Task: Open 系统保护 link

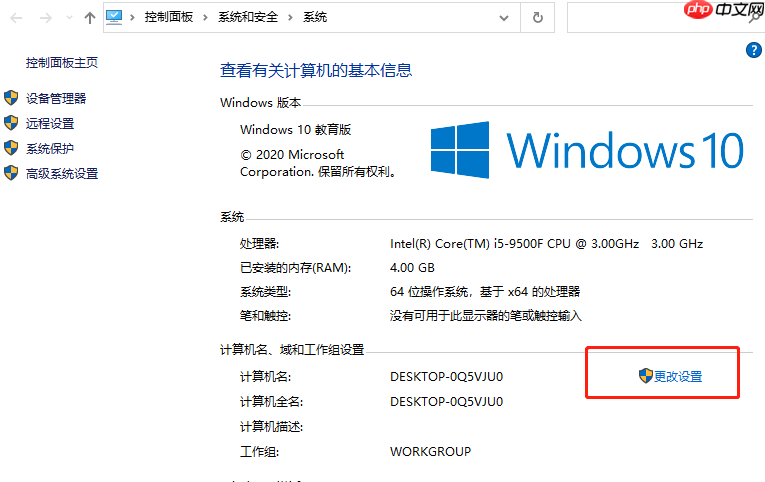Action: click(50, 148)
